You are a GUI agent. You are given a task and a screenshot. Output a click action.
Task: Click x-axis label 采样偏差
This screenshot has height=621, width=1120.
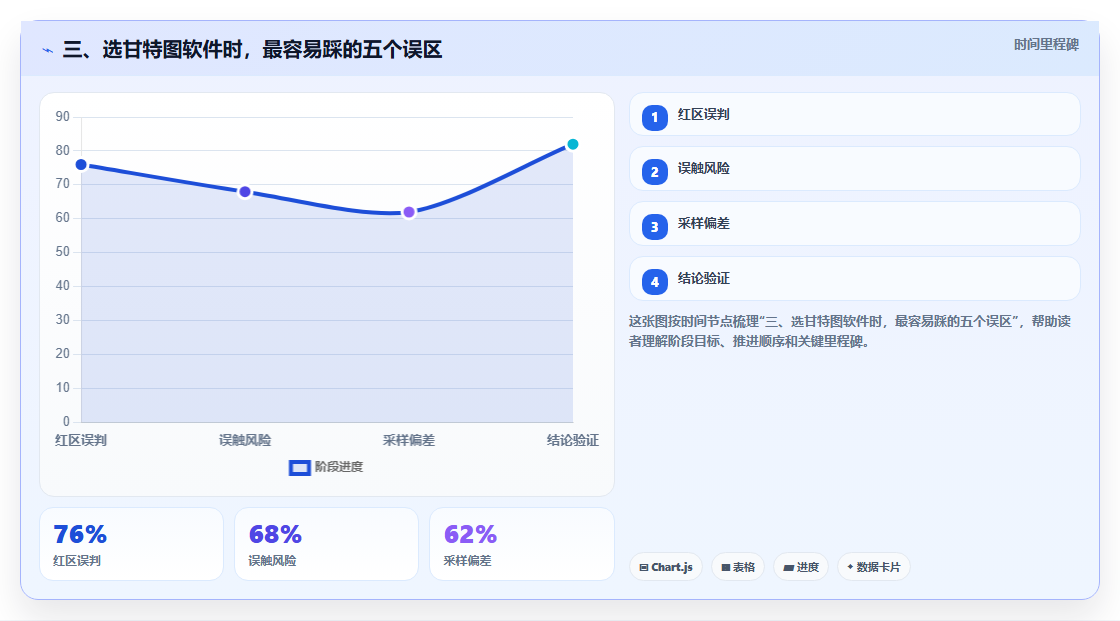409,440
